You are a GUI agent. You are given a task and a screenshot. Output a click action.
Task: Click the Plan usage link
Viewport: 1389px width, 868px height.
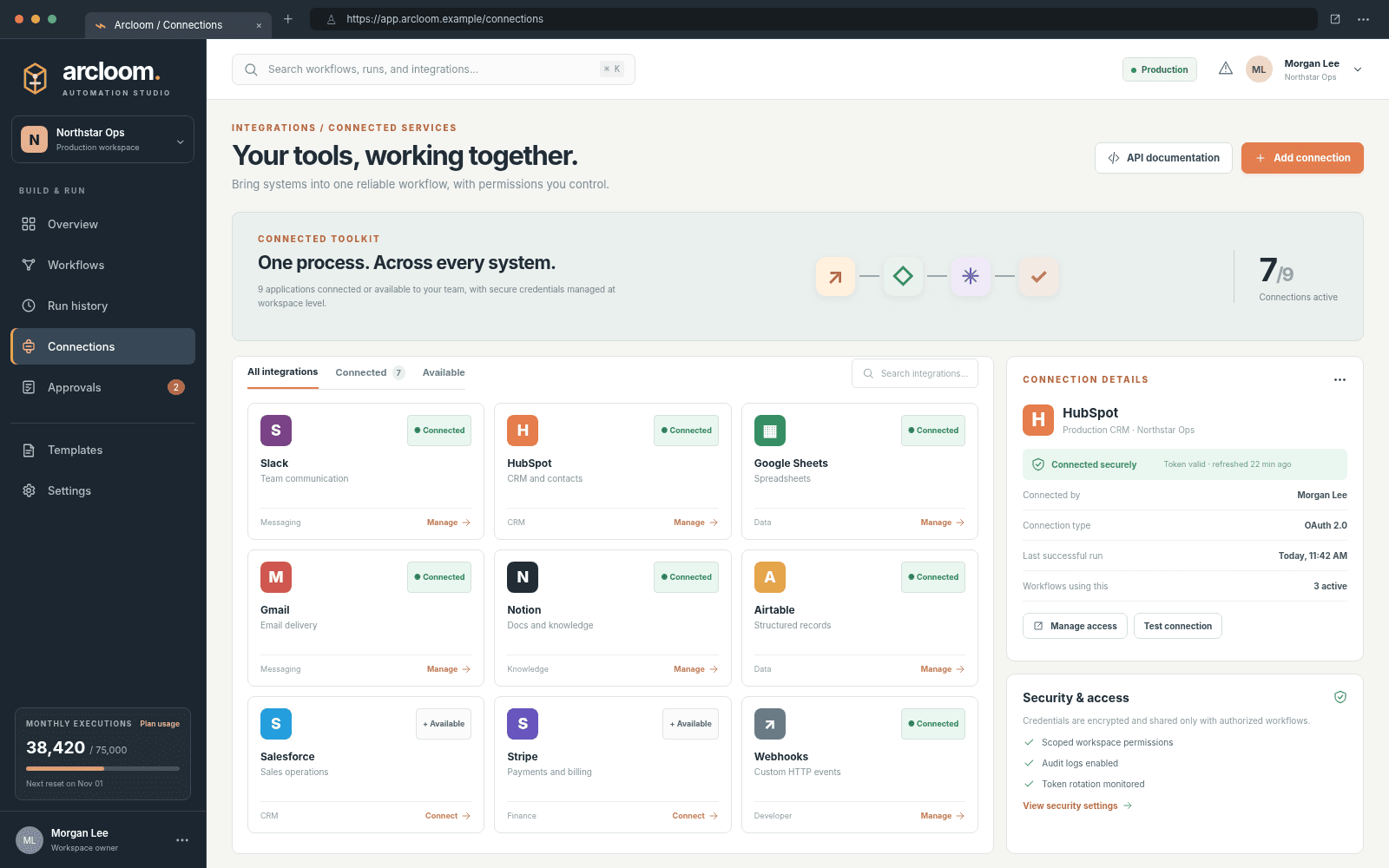tap(160, 724)
